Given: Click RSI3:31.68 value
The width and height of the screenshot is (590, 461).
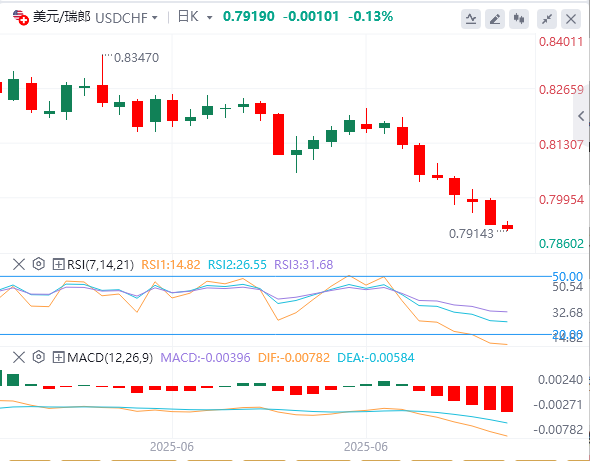Looking at the screenshot, I should [304, 265].
